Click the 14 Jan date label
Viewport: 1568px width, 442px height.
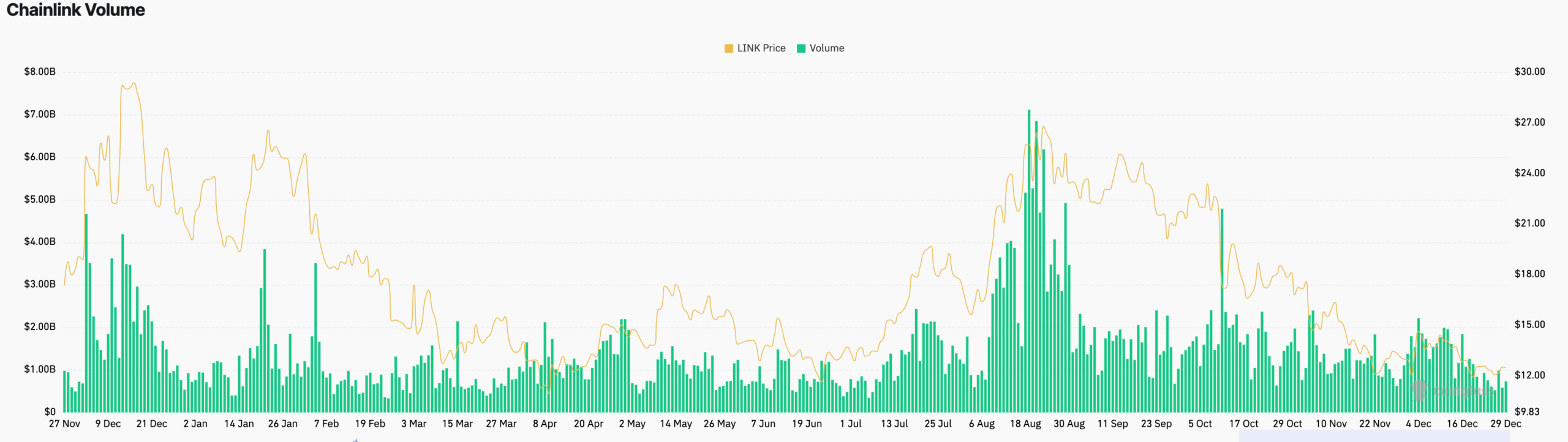[239, 424]
